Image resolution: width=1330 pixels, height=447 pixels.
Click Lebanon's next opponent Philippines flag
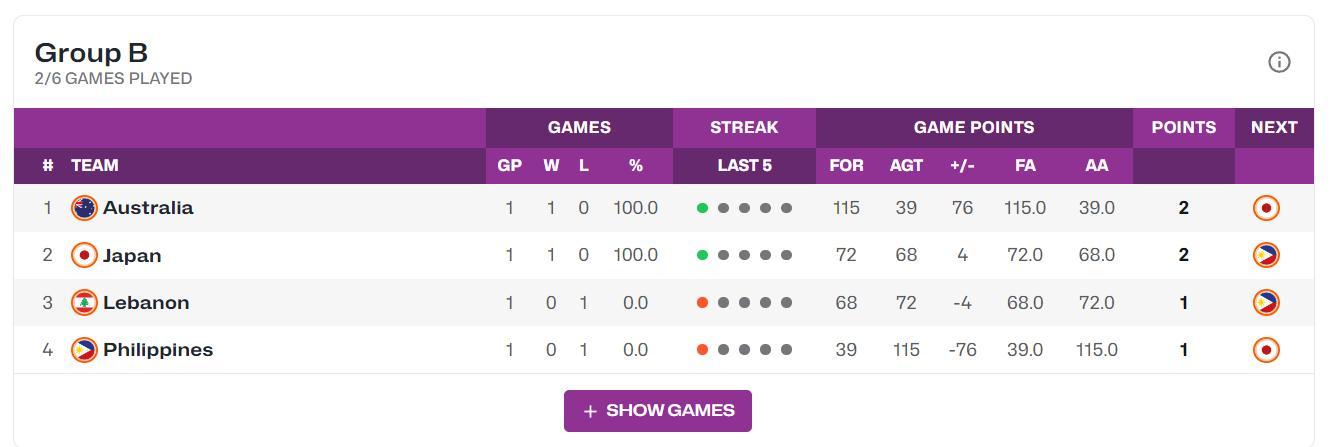tap(1266, 303)
